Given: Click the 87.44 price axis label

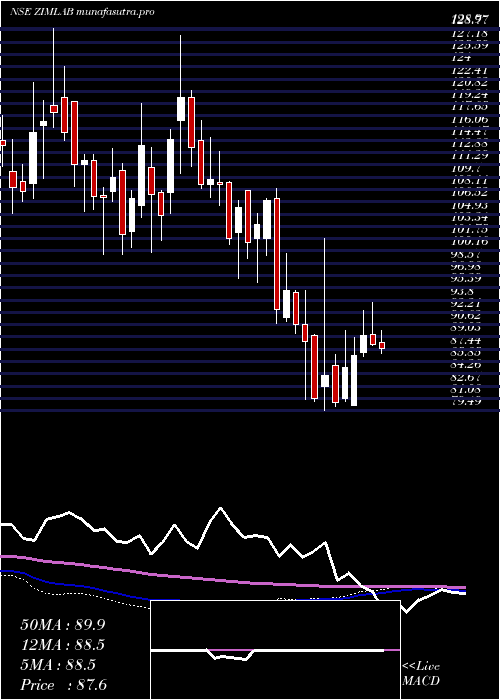Looking at the screenshot, I should pos(467,340).
